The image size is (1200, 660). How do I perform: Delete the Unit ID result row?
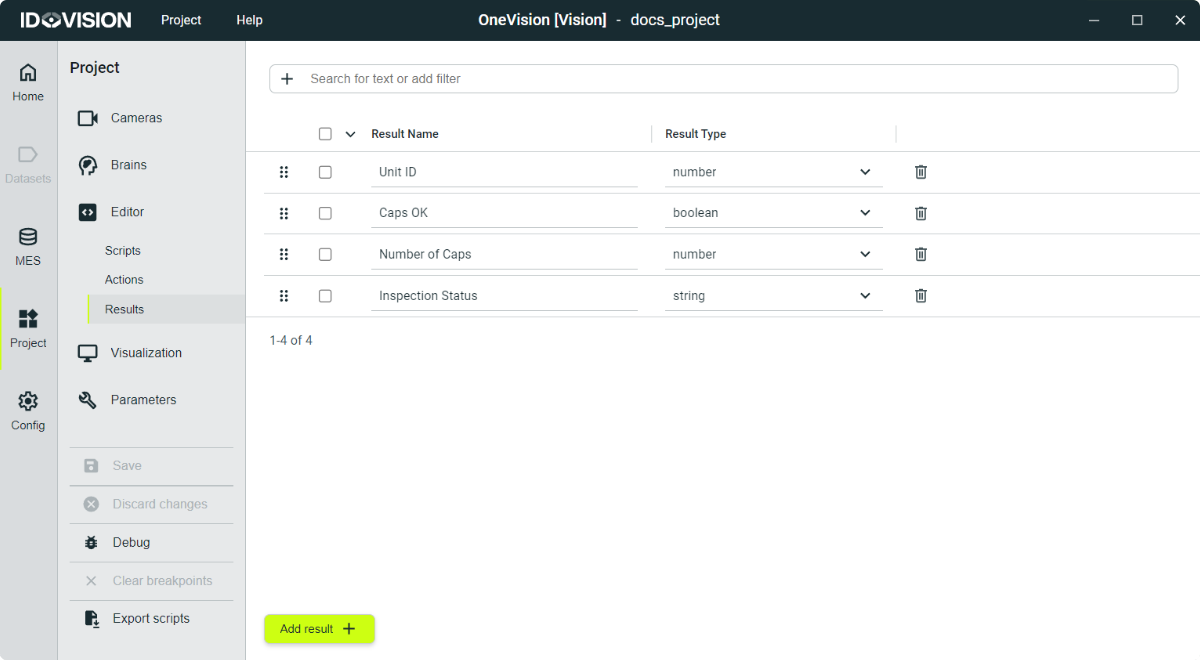pyautogui.click(x=921, y=172)
